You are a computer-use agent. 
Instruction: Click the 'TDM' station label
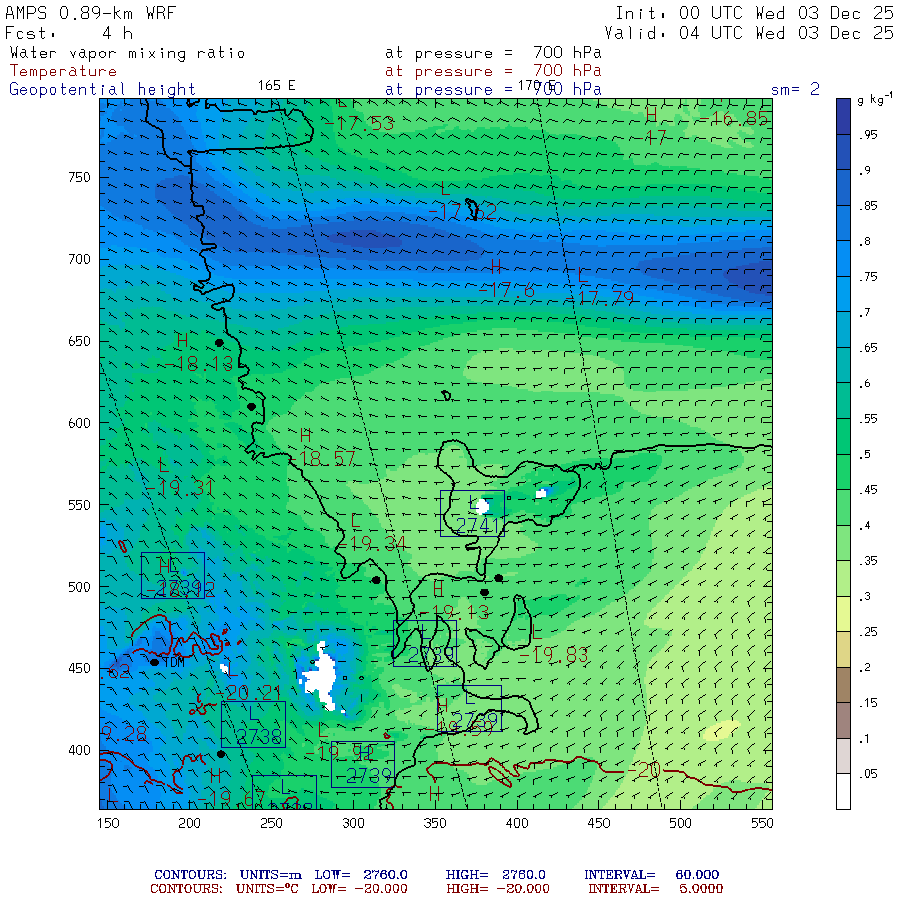pyautogui.click(x=174, y=662)
